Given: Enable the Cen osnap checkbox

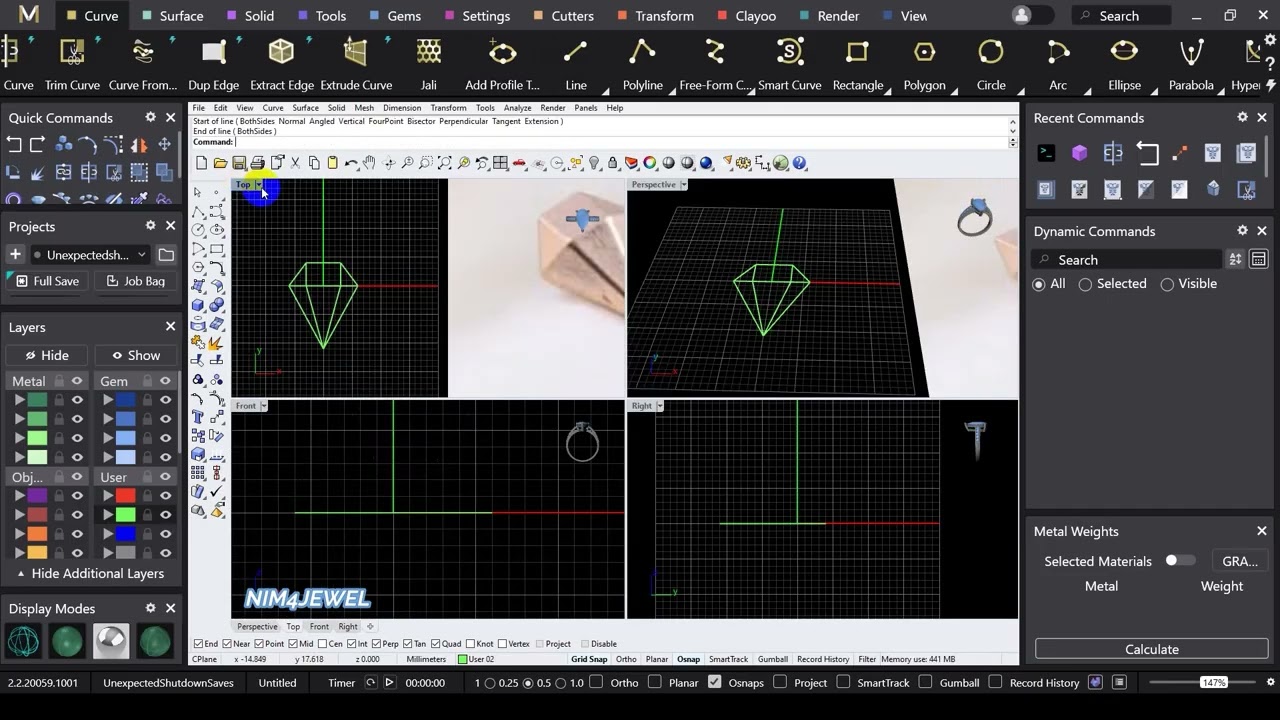Looking at the screenshot, I should click(322, 644).
